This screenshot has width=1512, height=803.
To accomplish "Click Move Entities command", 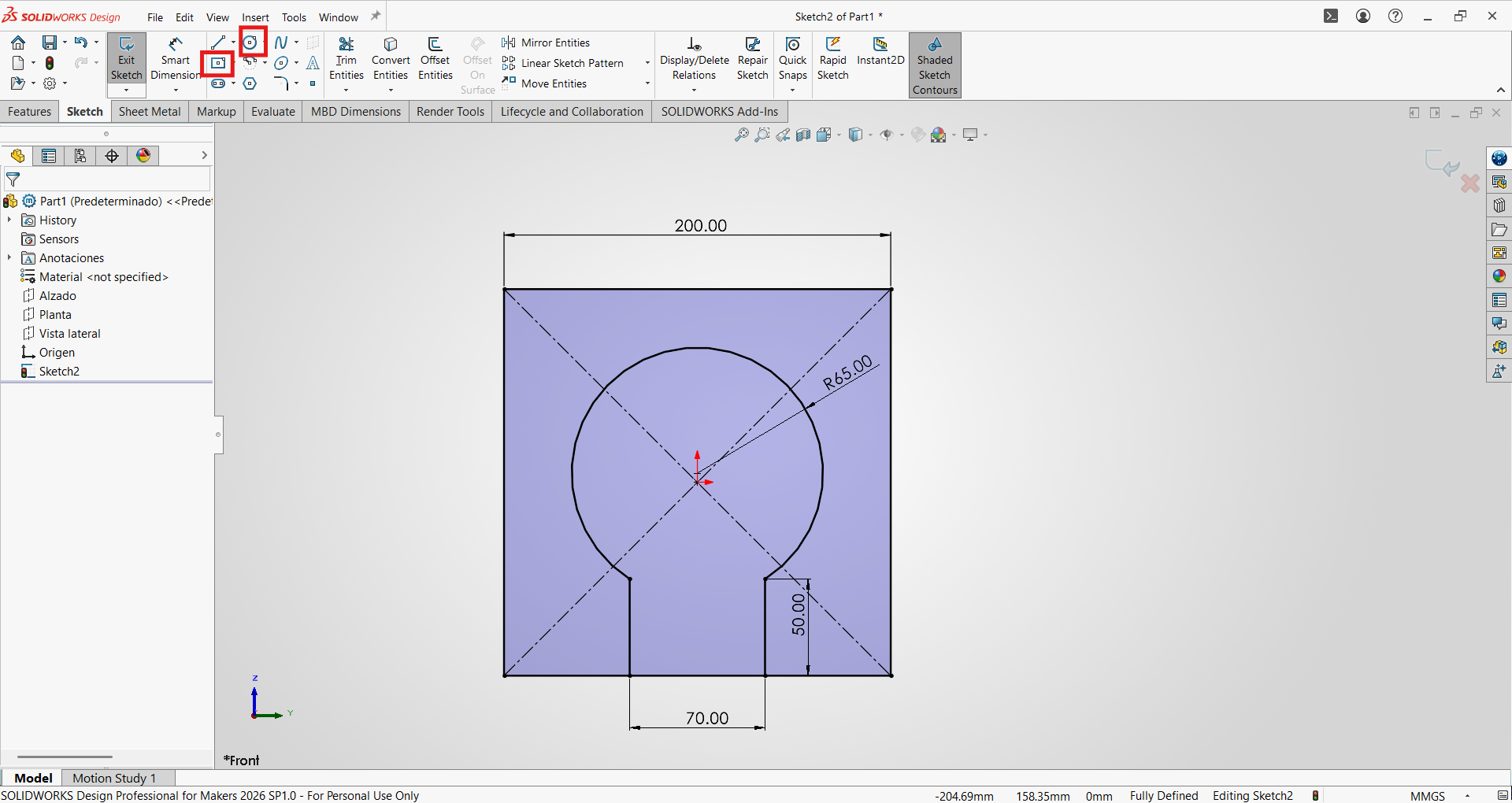I will click(545, 83).
